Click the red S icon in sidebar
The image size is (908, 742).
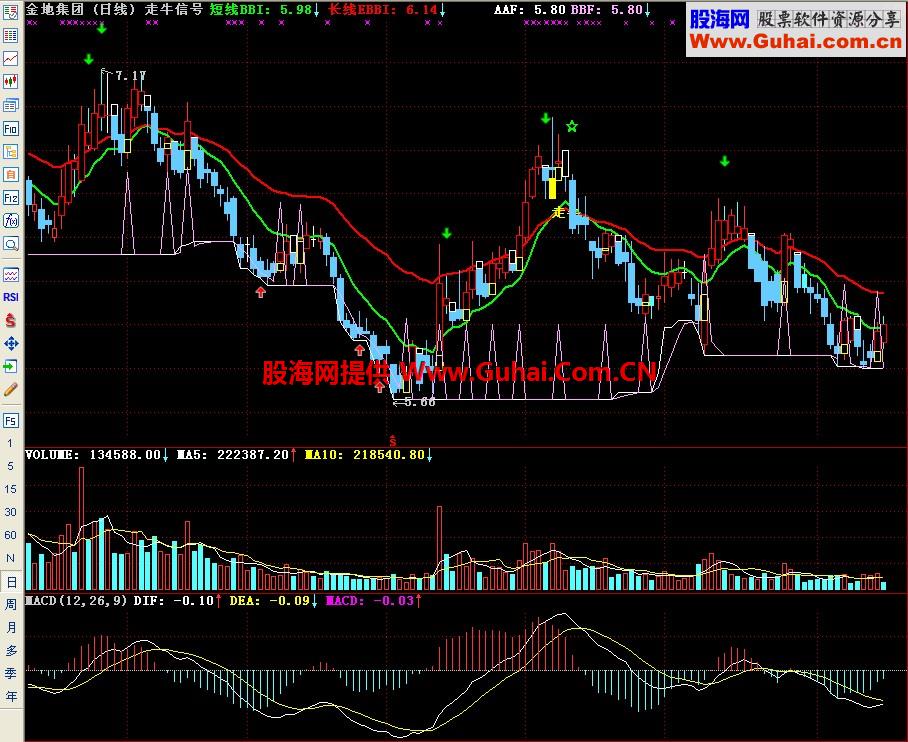(x=10, y=320)
